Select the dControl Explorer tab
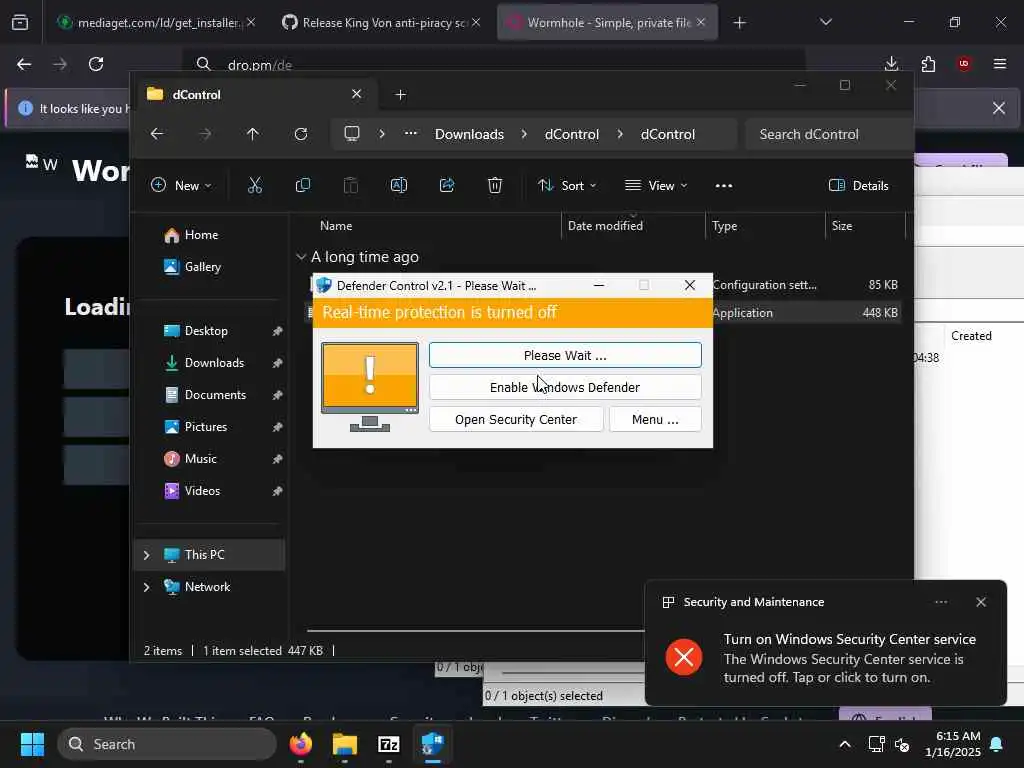Image resolution: width=1024 pixels, height=768 pixels. click(x=255, y=95)
